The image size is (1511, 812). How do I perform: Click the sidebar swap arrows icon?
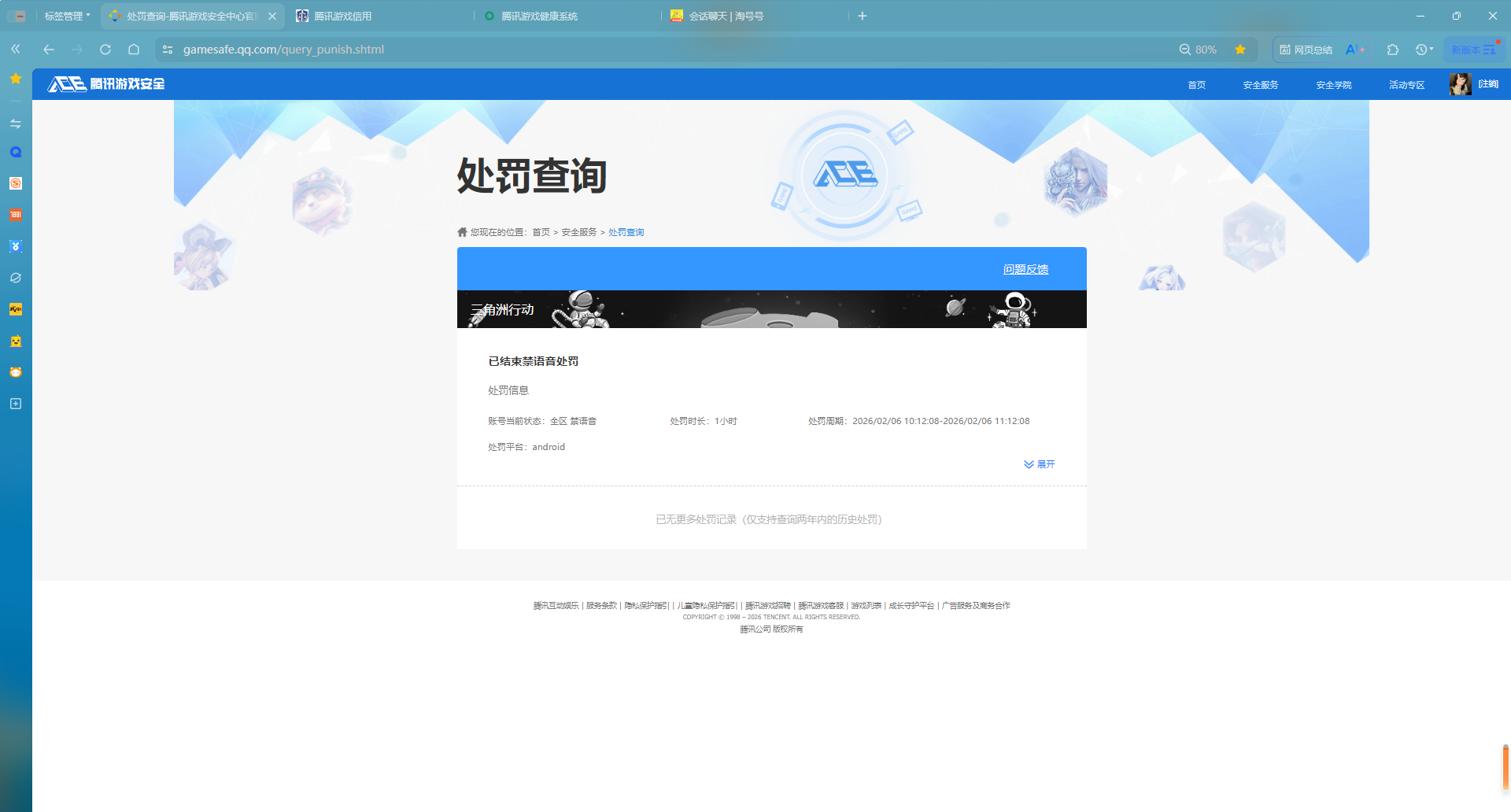pyautogui.click(x=16, y=124)
